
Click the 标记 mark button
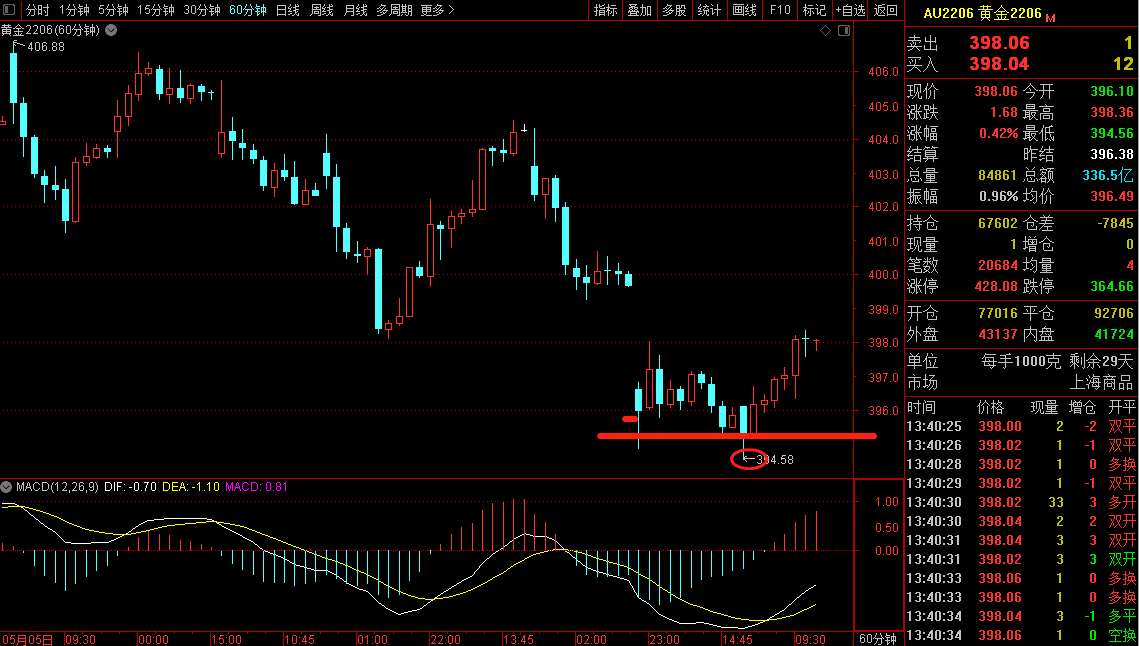(x=814, y=10)
